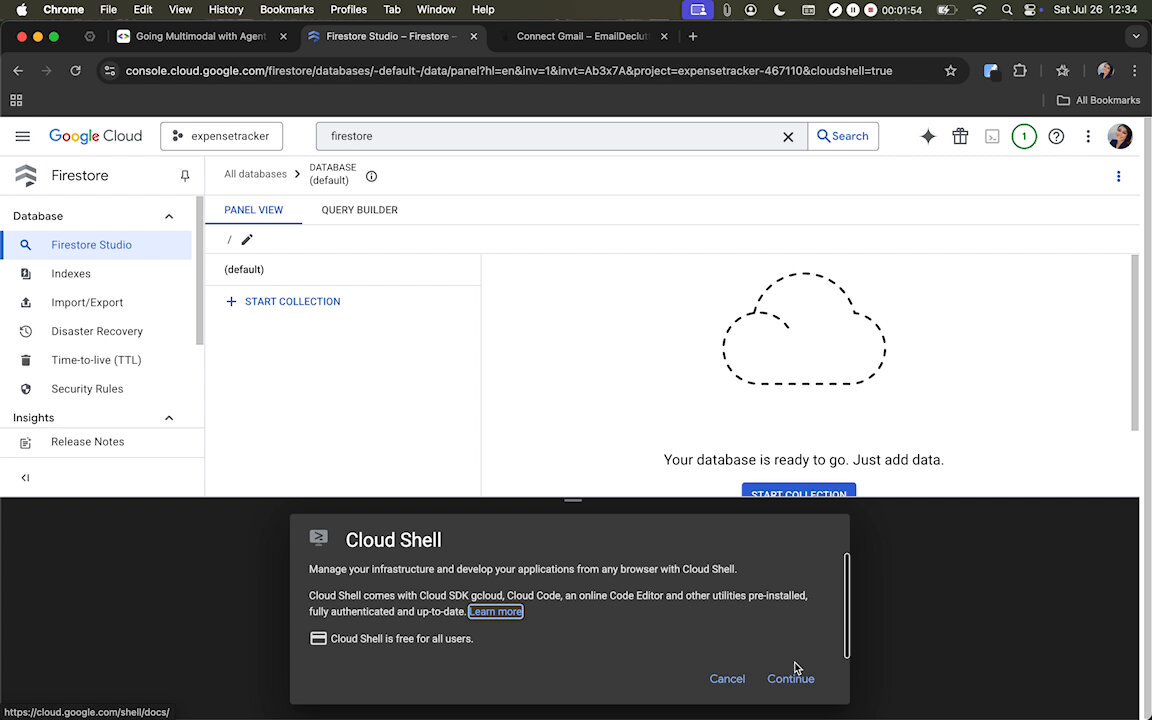Collapse the Database section
1152x720 pixels.
tap(169, 216)
